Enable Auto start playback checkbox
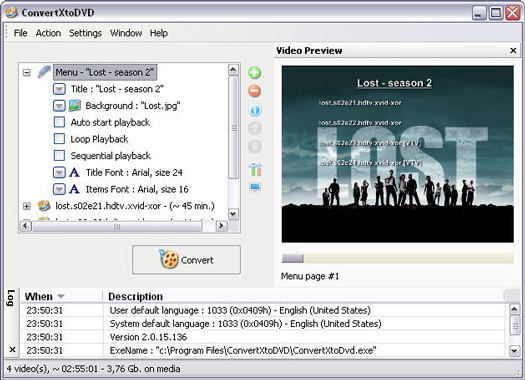This screenshot has height=380, width=525. click(x=59, y=122)
